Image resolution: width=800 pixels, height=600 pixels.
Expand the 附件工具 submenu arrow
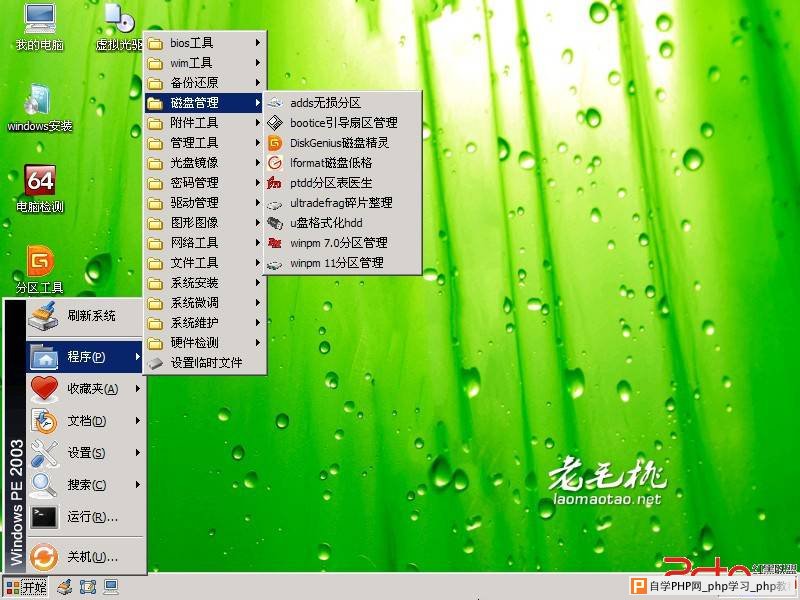258,123
